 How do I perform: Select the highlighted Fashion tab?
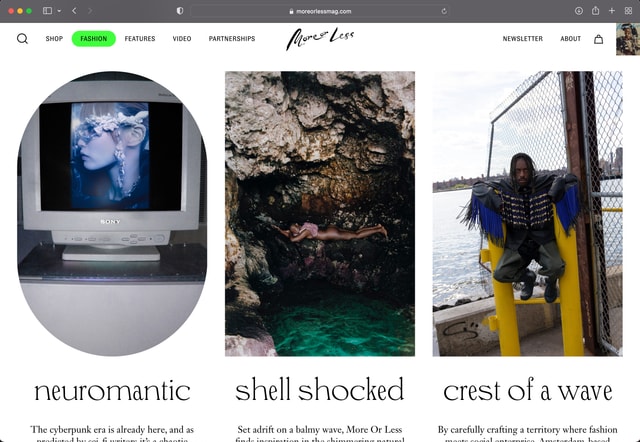click(93, 39)
